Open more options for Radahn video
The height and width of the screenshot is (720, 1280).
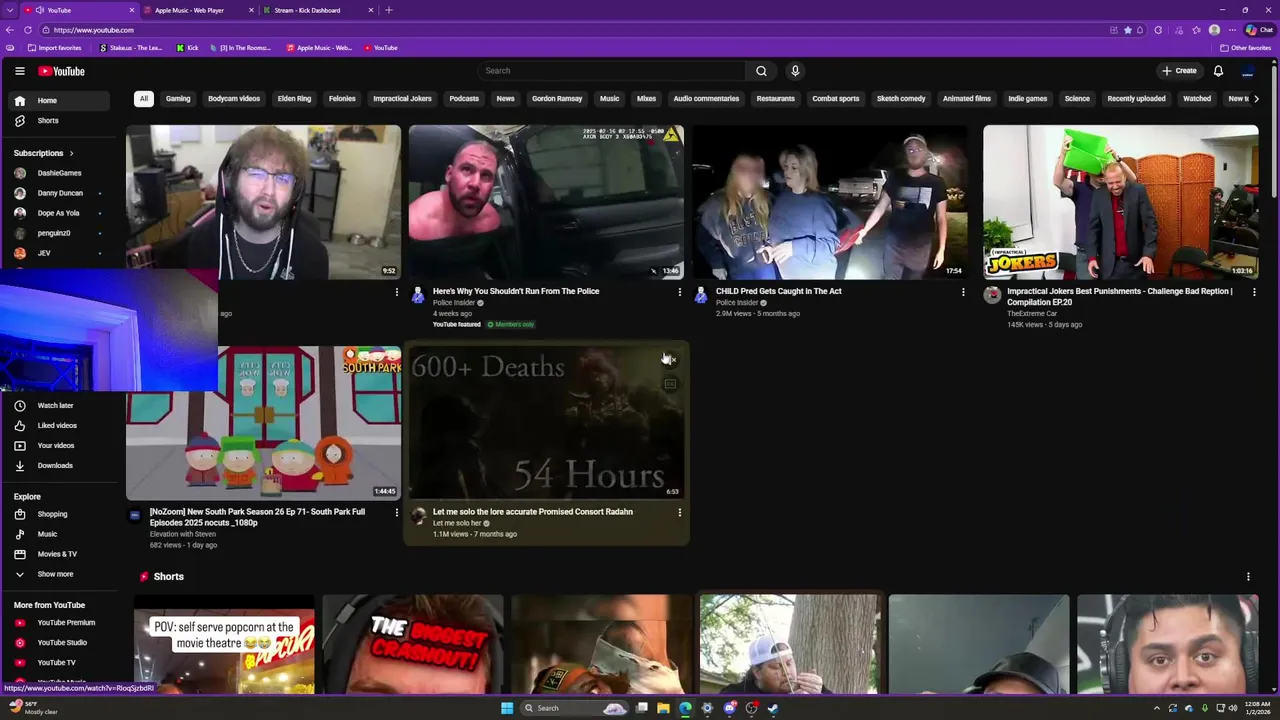680,512
